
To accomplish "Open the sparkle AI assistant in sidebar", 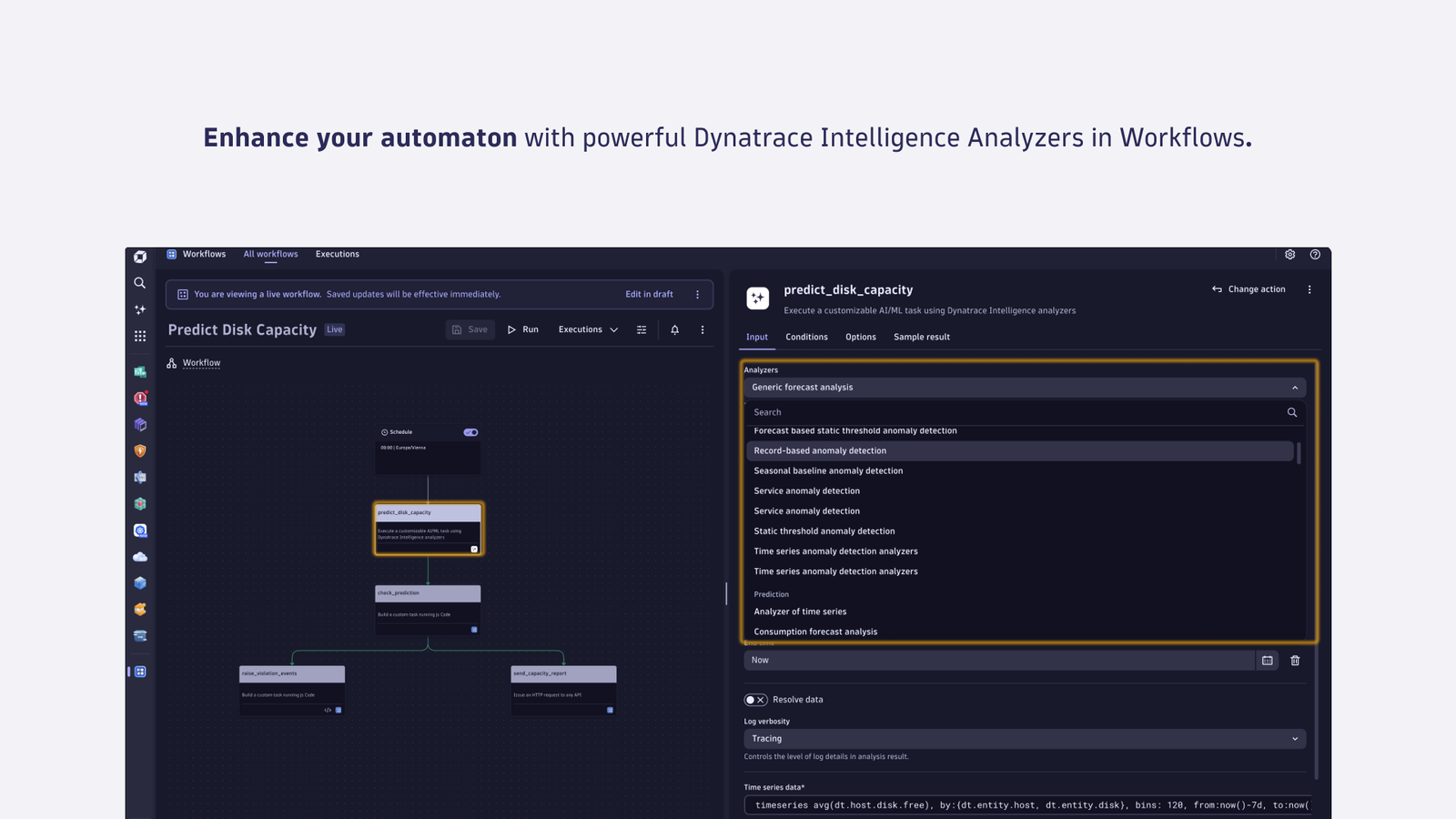I will pos(140,309).
